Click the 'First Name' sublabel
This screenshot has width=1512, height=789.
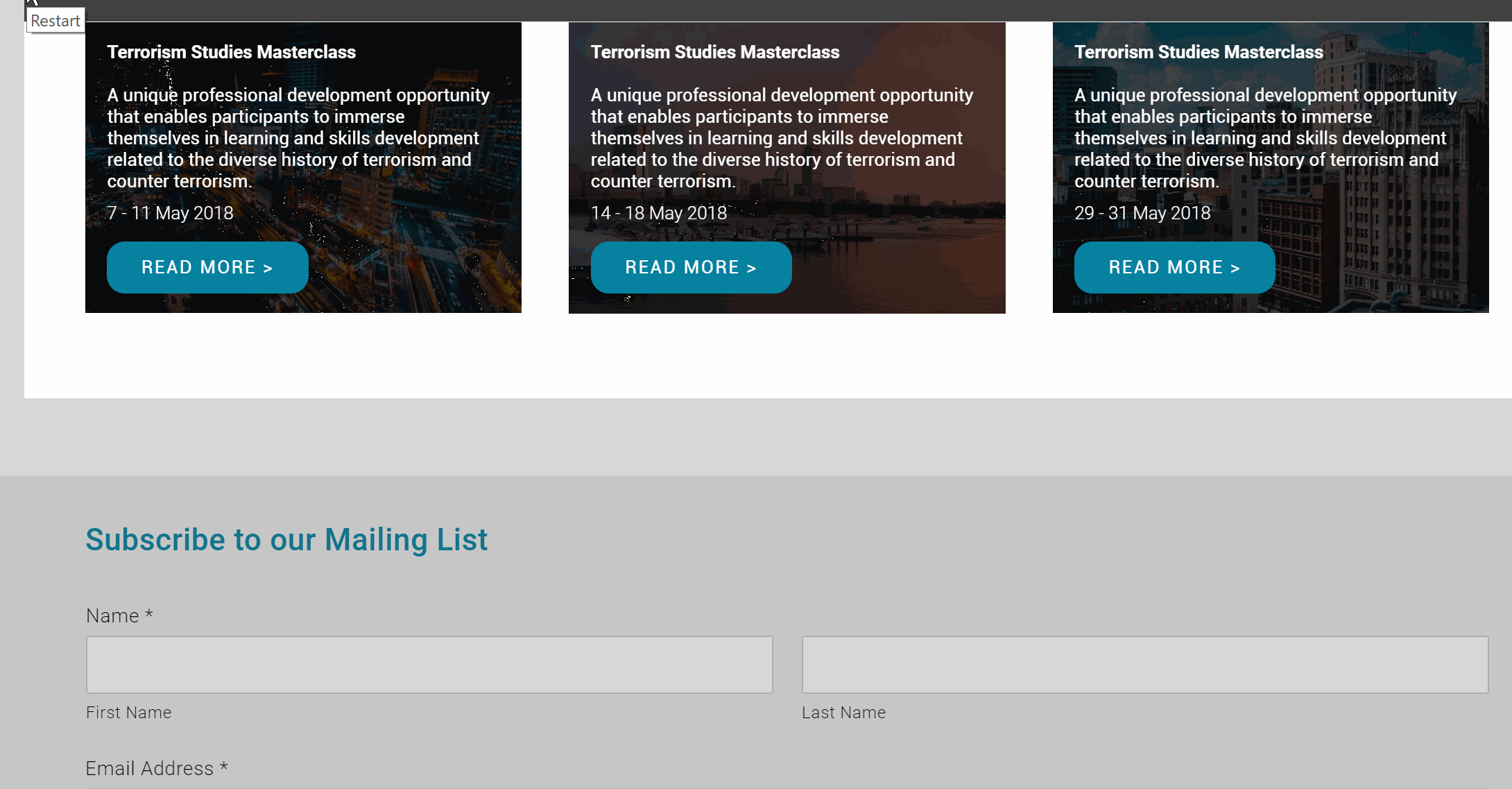pyautogui.click(x=129, y=713)
